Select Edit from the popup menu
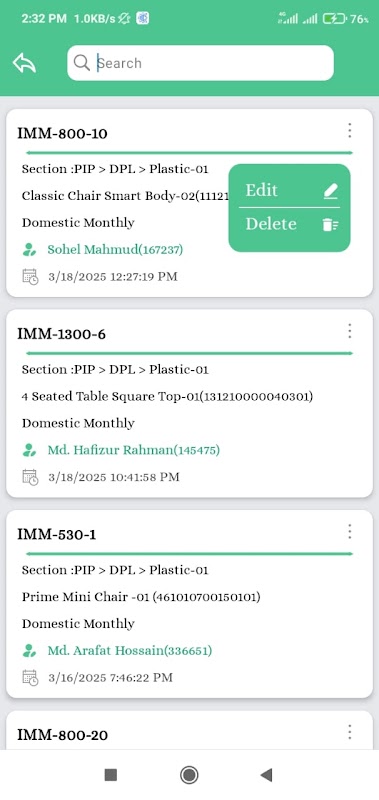379x800 pixels. [289, 190]
